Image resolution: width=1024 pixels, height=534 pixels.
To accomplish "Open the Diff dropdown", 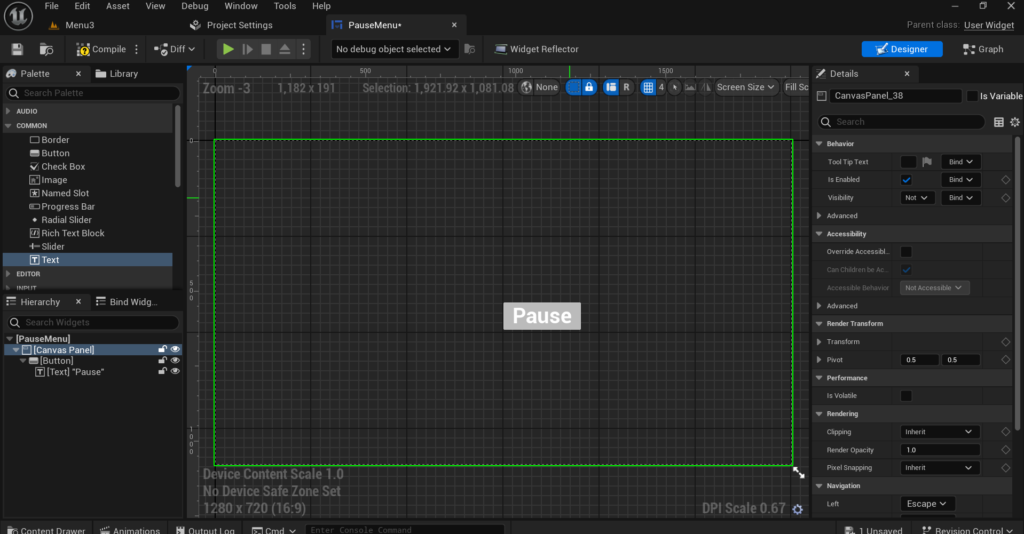I will 174,49.
